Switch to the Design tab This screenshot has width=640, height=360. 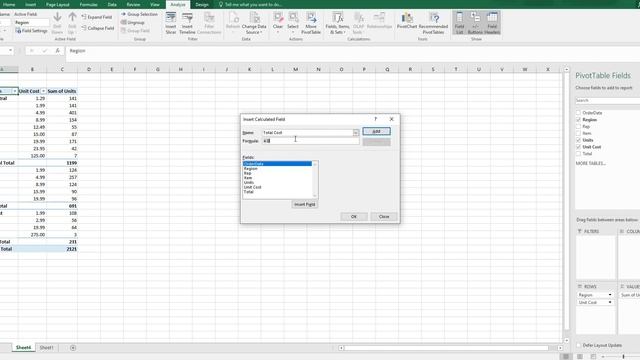[202, 4]
